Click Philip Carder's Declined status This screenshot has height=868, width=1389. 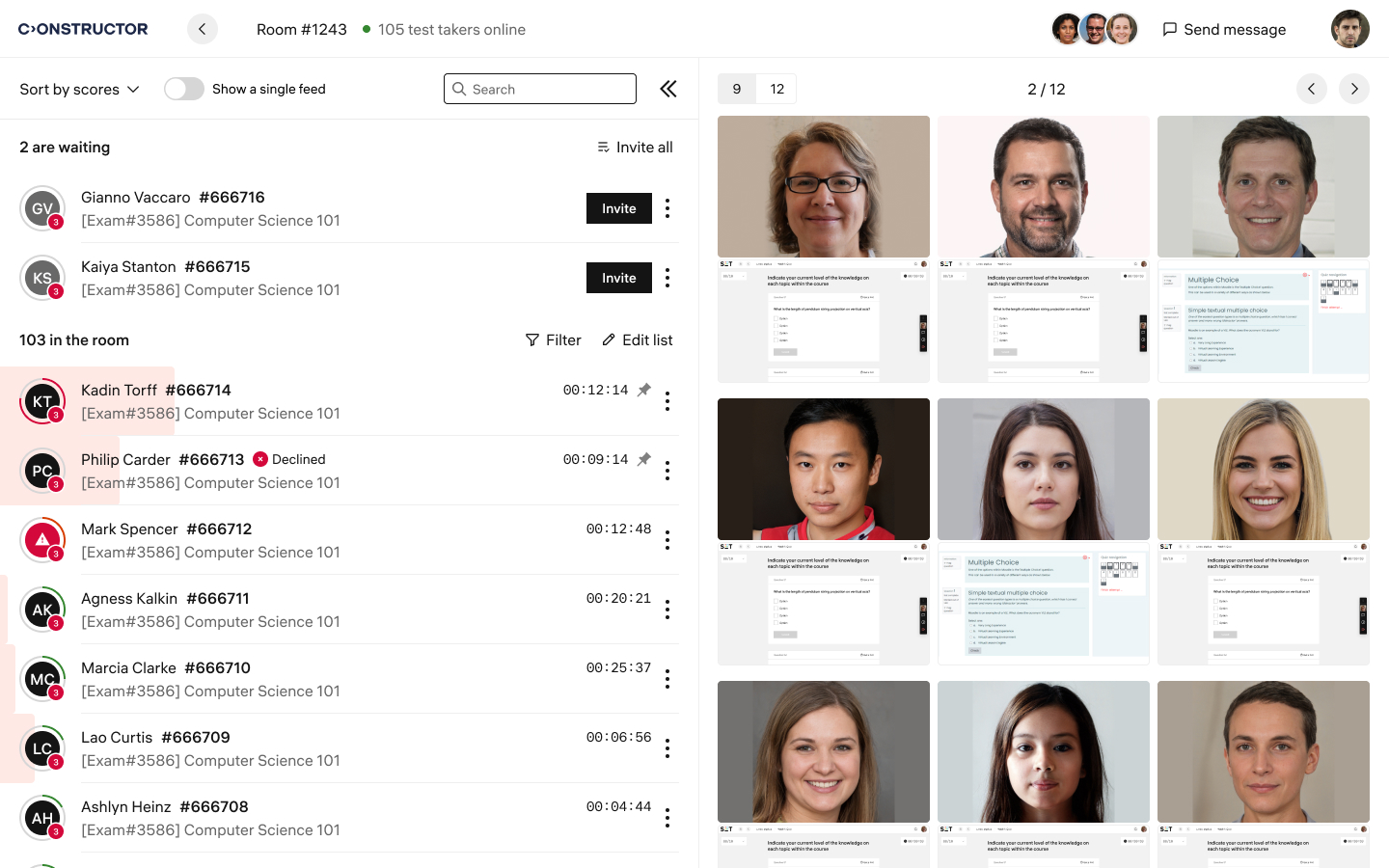(x=289, y=459)
